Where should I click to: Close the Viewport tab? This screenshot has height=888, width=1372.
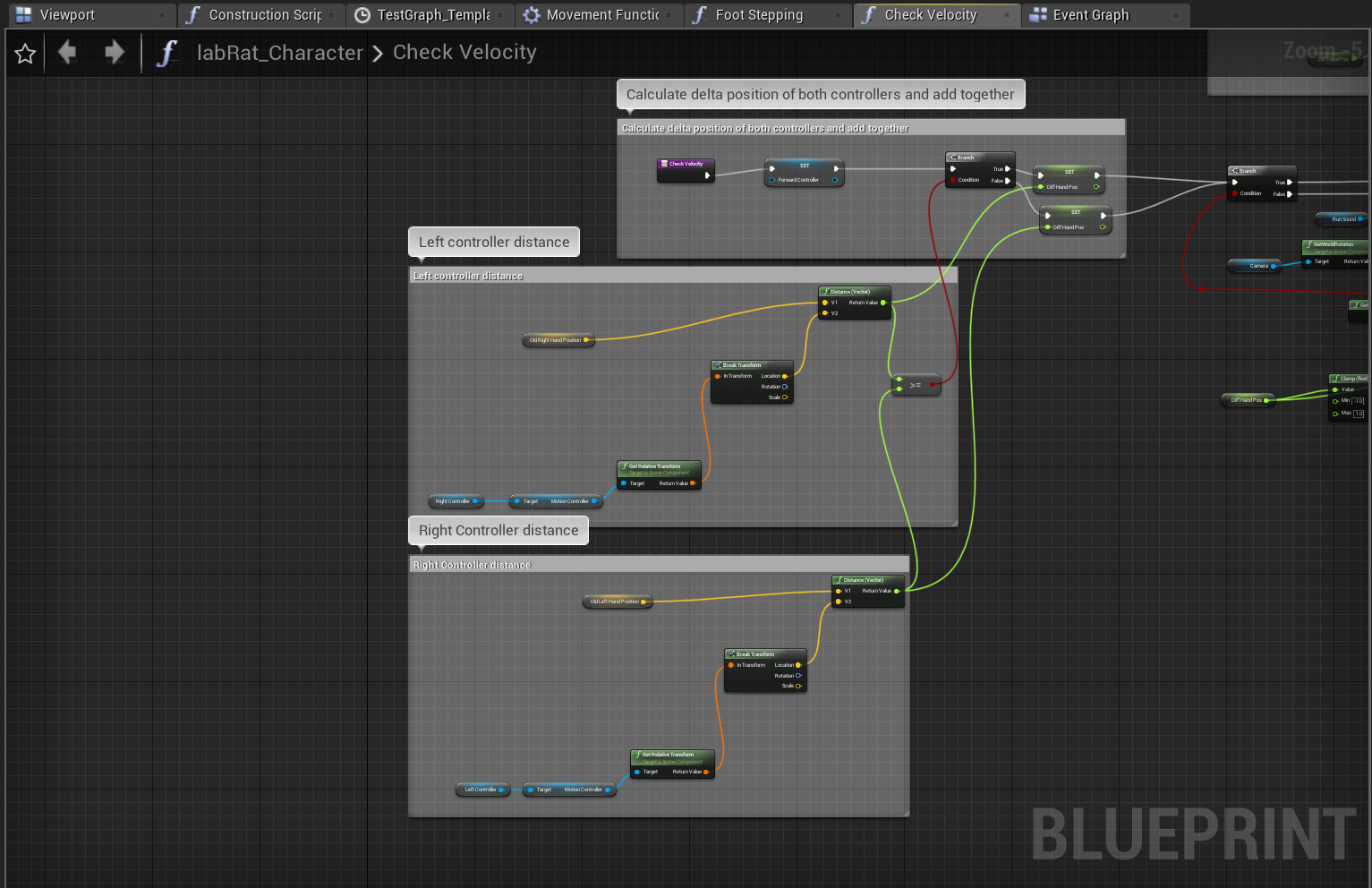[x=162, y=15]
